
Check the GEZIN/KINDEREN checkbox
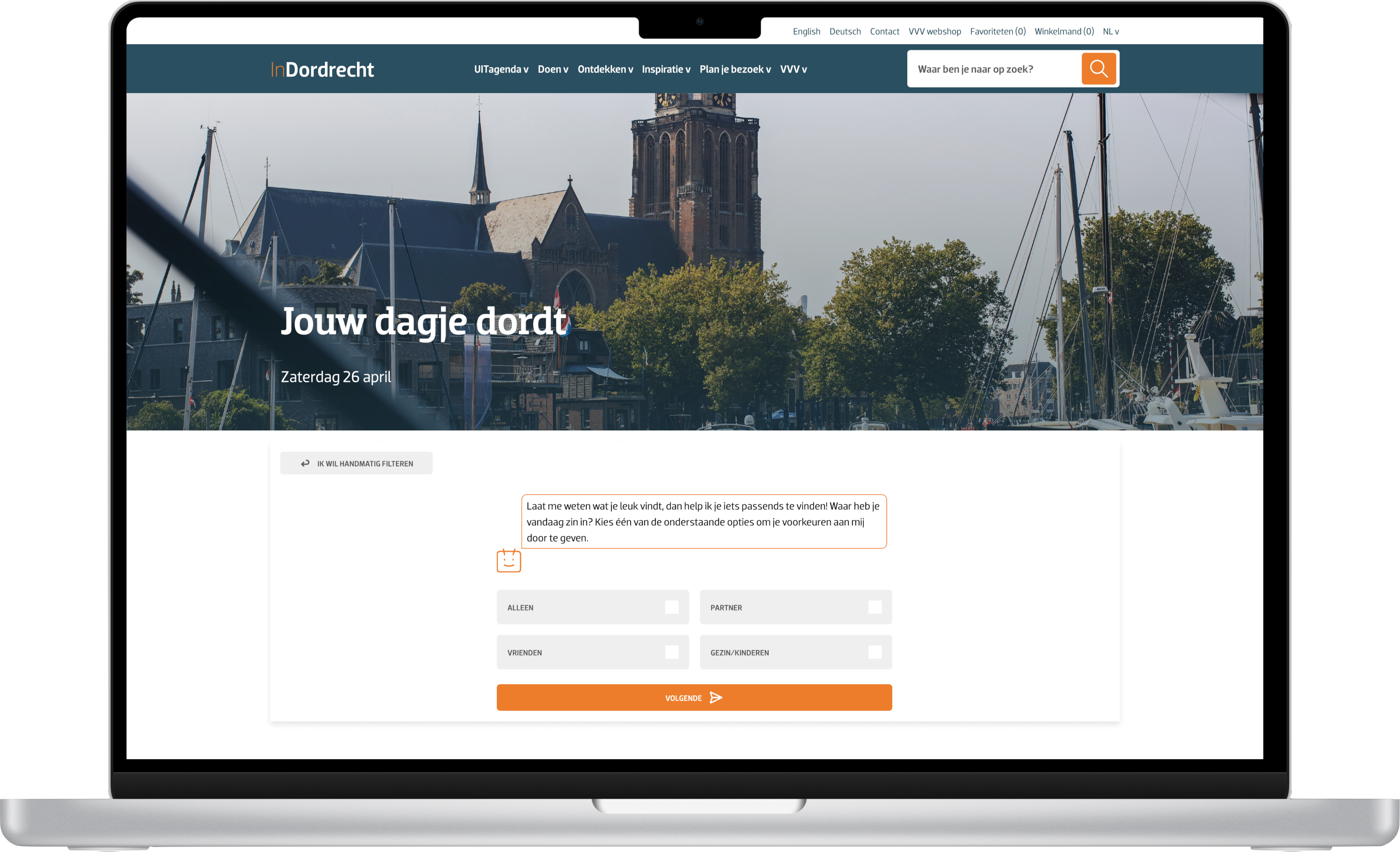point(876,652)
